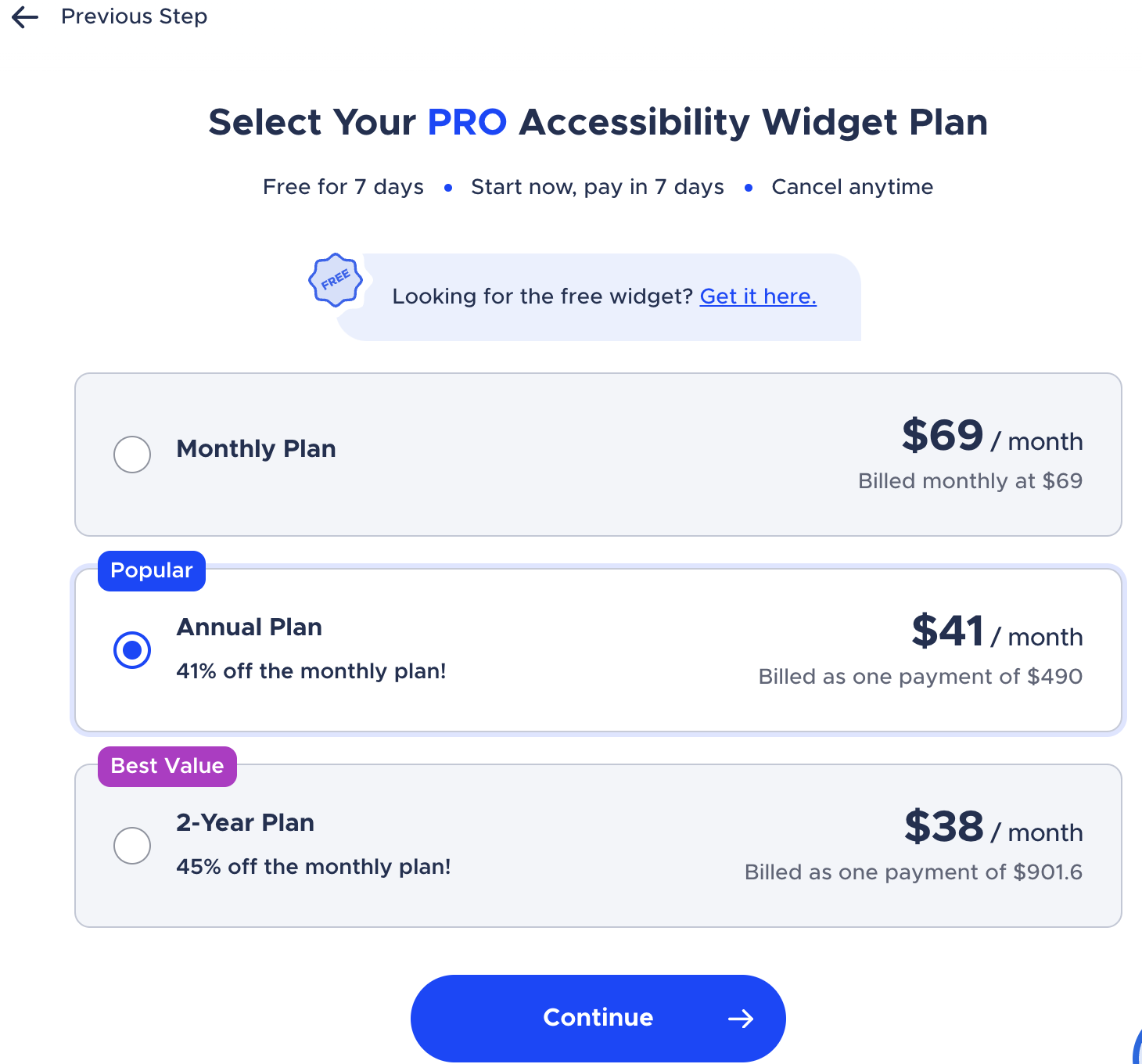Click the Monthly Plan label

[257, 449]
